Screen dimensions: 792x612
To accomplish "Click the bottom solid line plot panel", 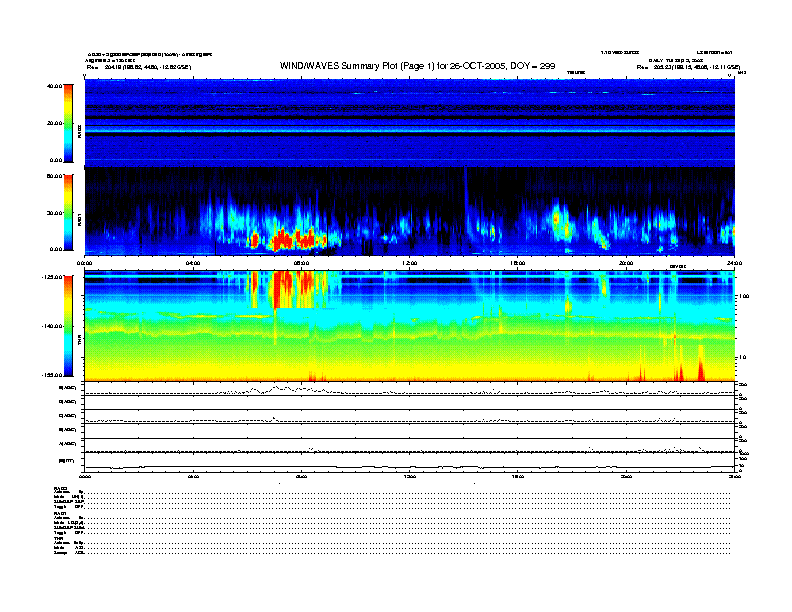I will [x=410, y=462].
